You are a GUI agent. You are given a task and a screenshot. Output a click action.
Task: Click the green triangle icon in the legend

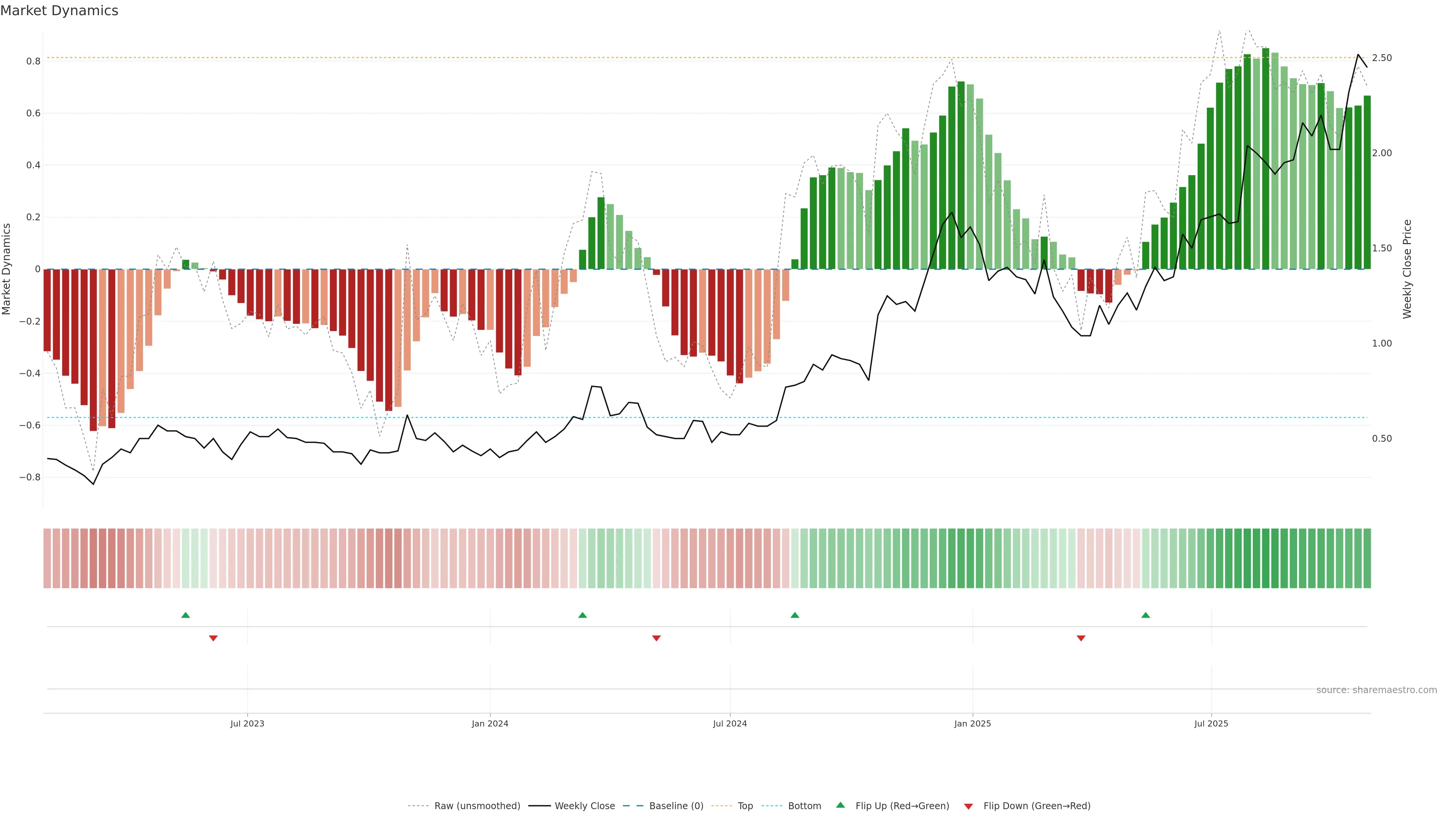(x=841, y=805)
